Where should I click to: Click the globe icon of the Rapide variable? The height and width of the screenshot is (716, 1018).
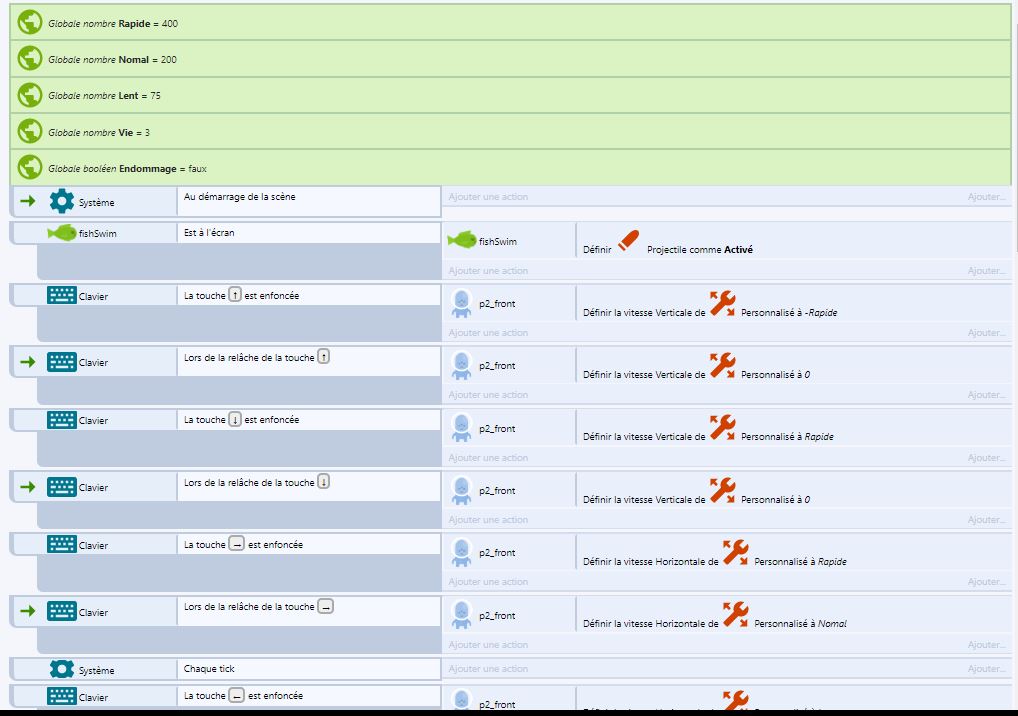point(30,23)
